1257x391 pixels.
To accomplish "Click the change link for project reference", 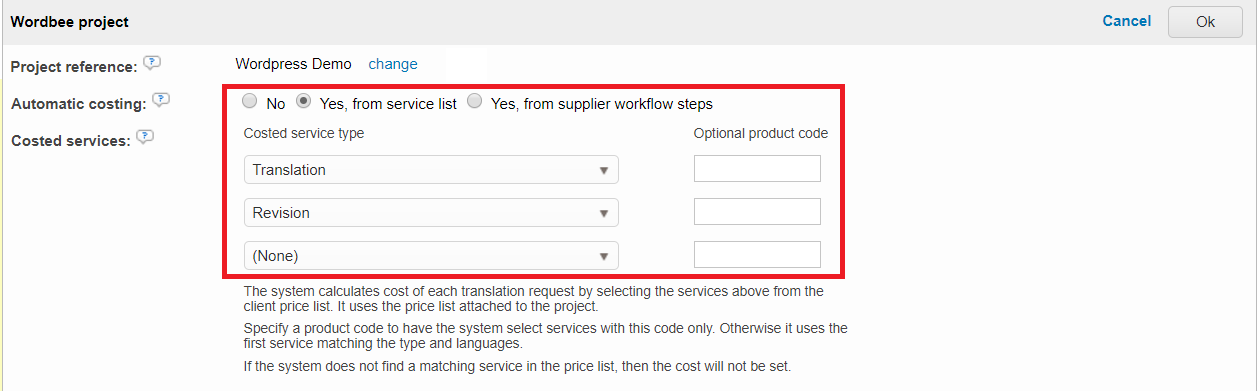I will pyautogui.click(x=393, y=64).
